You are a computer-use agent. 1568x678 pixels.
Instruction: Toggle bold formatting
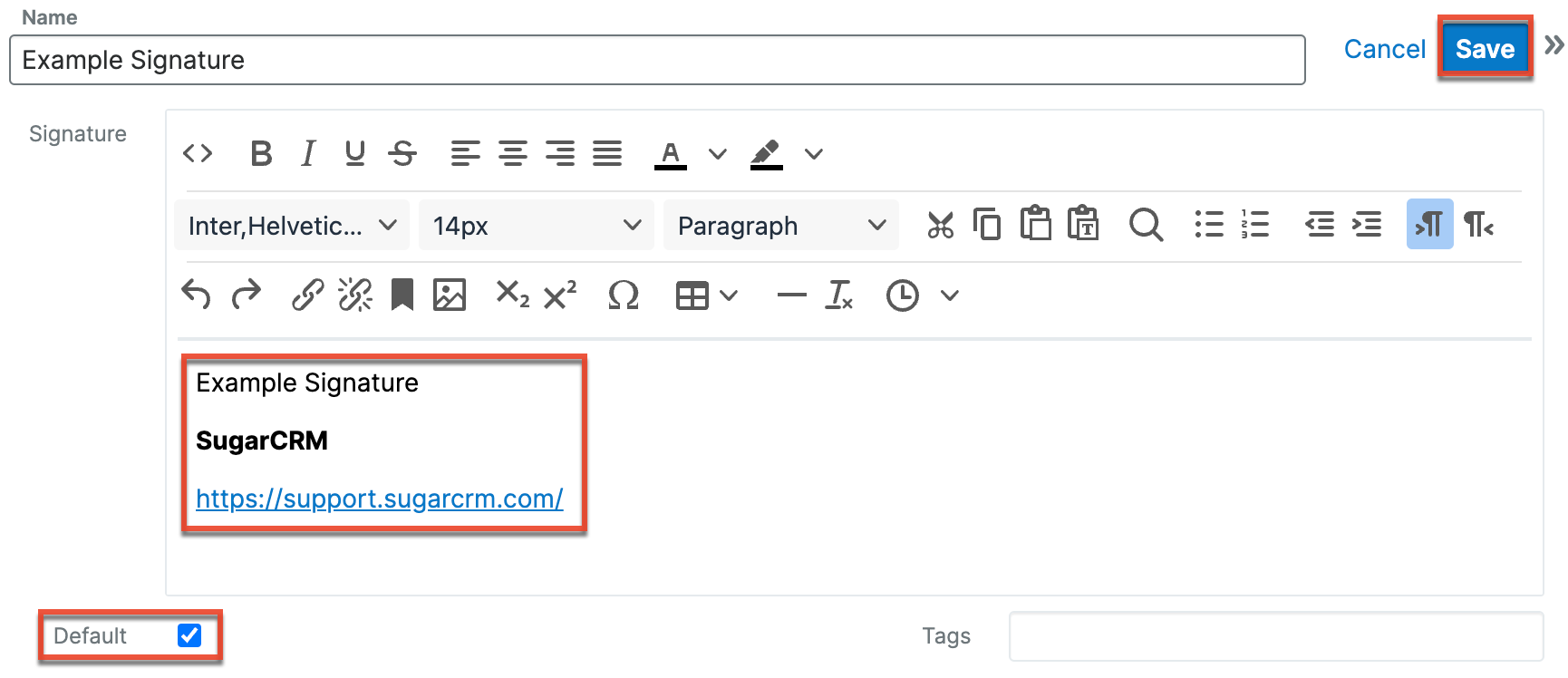click(x=261, y=153)
